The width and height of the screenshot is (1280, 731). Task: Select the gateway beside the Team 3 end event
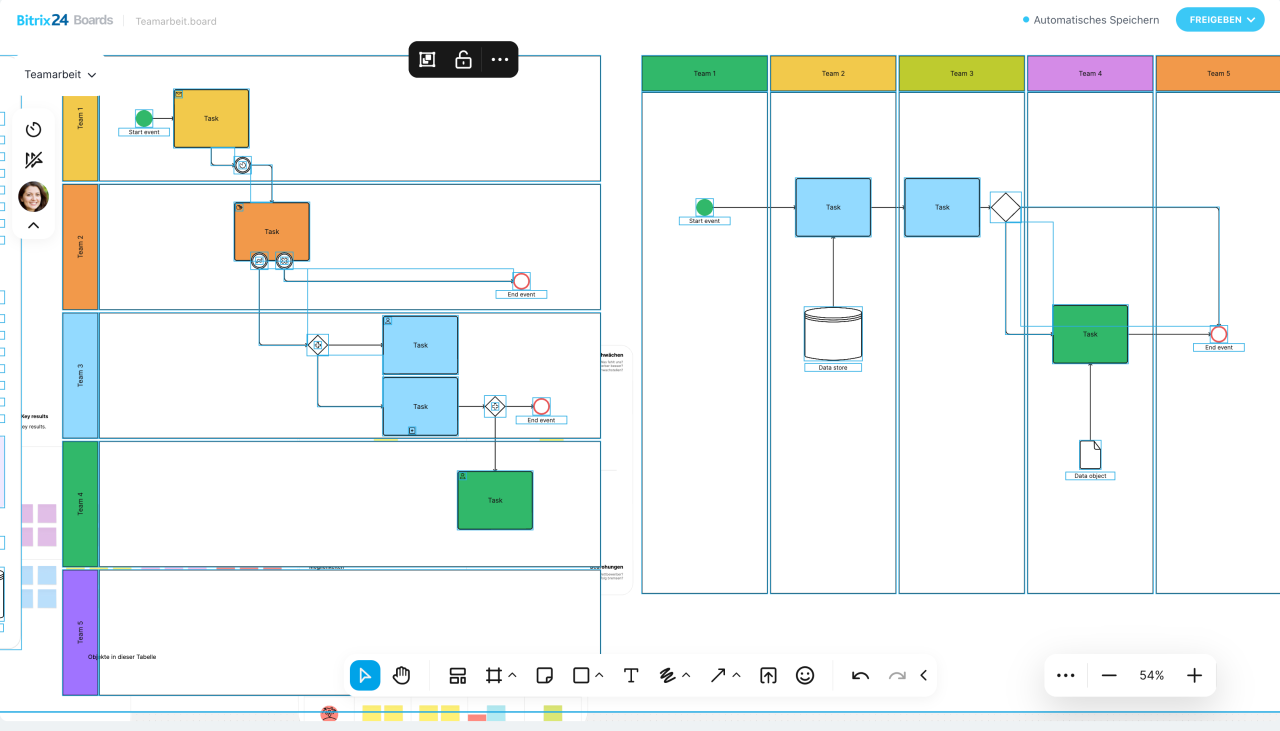[495, 406]
